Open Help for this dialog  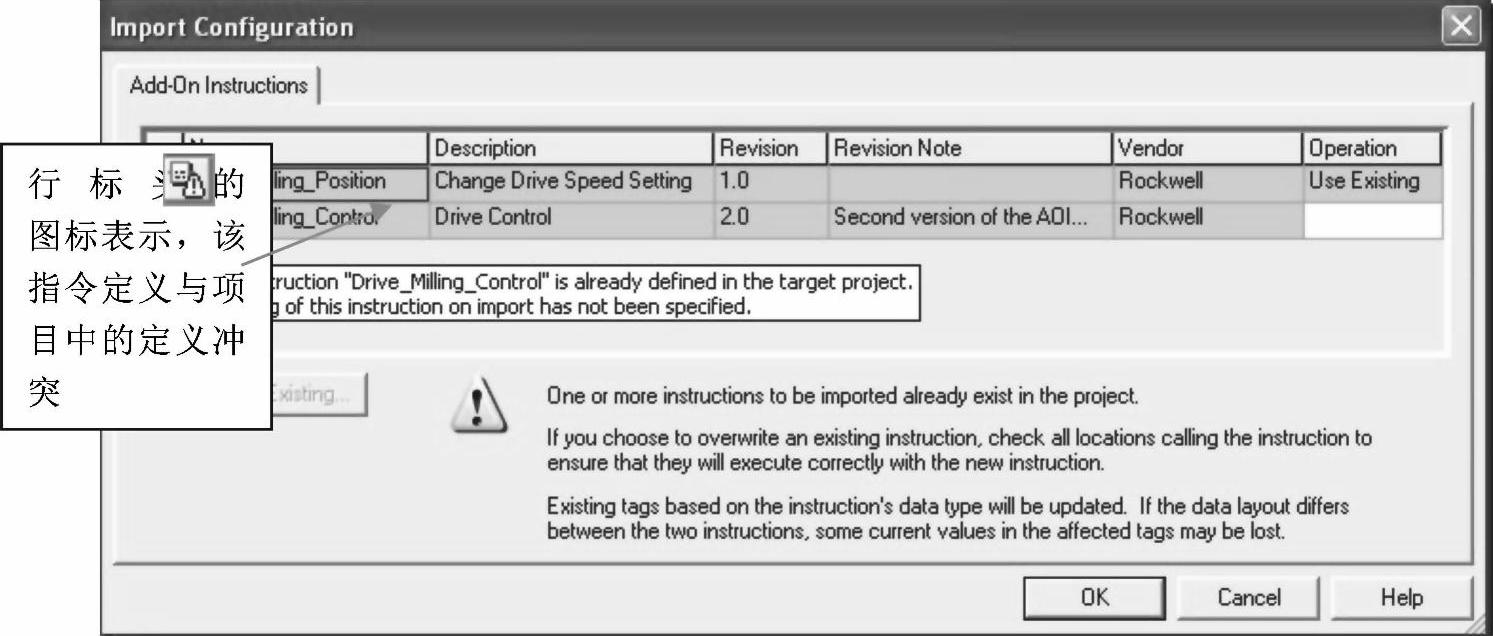point(1401,598)
